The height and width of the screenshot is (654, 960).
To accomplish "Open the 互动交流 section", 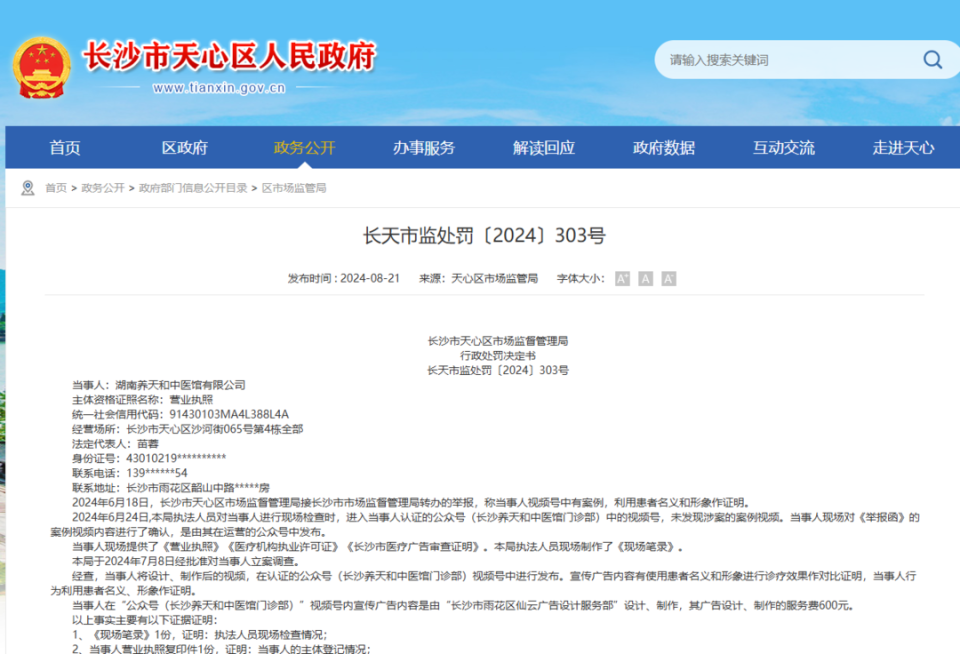I will (785, 147).
